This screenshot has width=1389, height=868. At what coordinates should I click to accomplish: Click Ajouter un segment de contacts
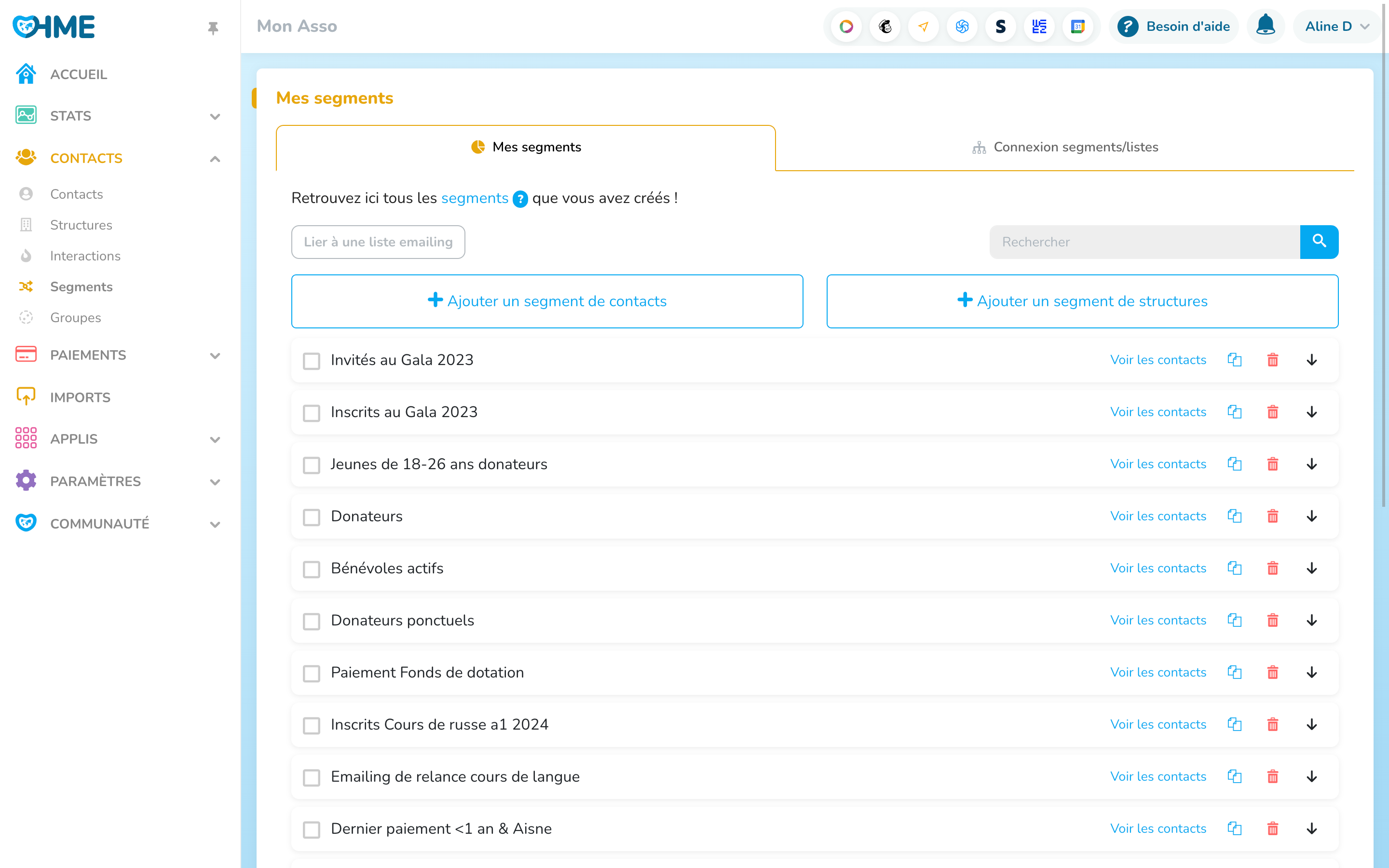[546, 301]
